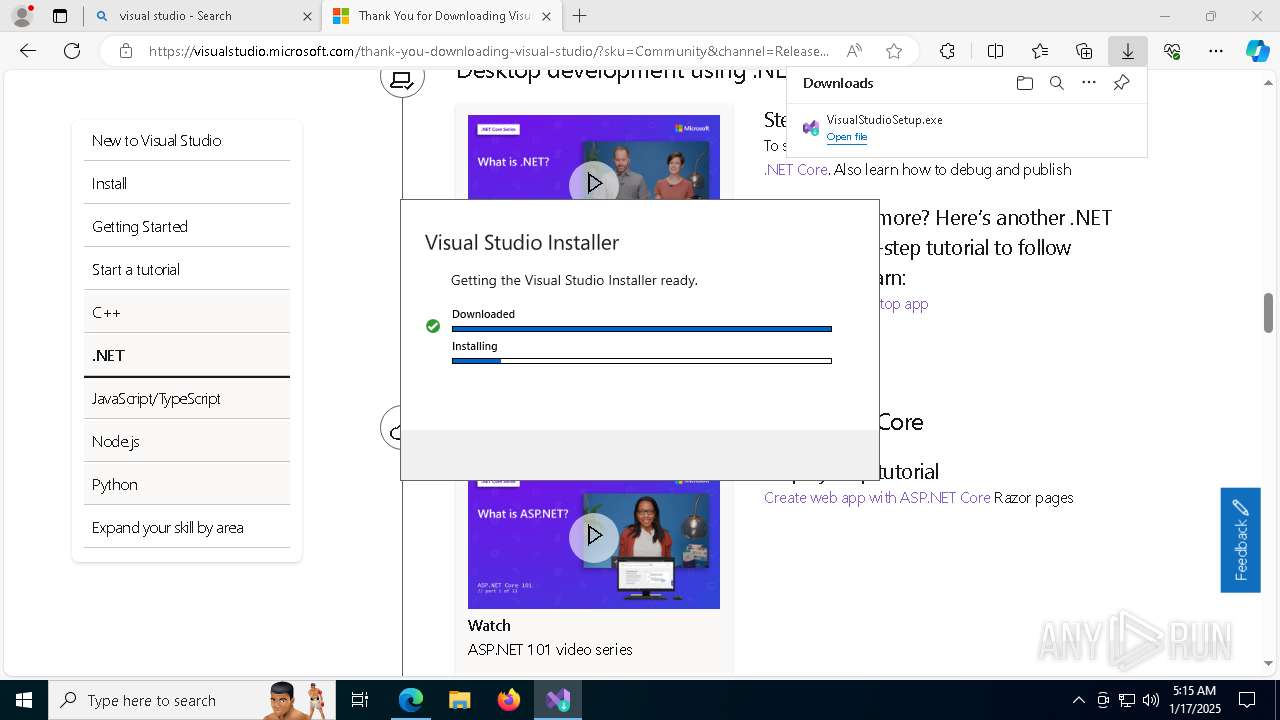Play the What is .NET? video

(x=594, y=184)
